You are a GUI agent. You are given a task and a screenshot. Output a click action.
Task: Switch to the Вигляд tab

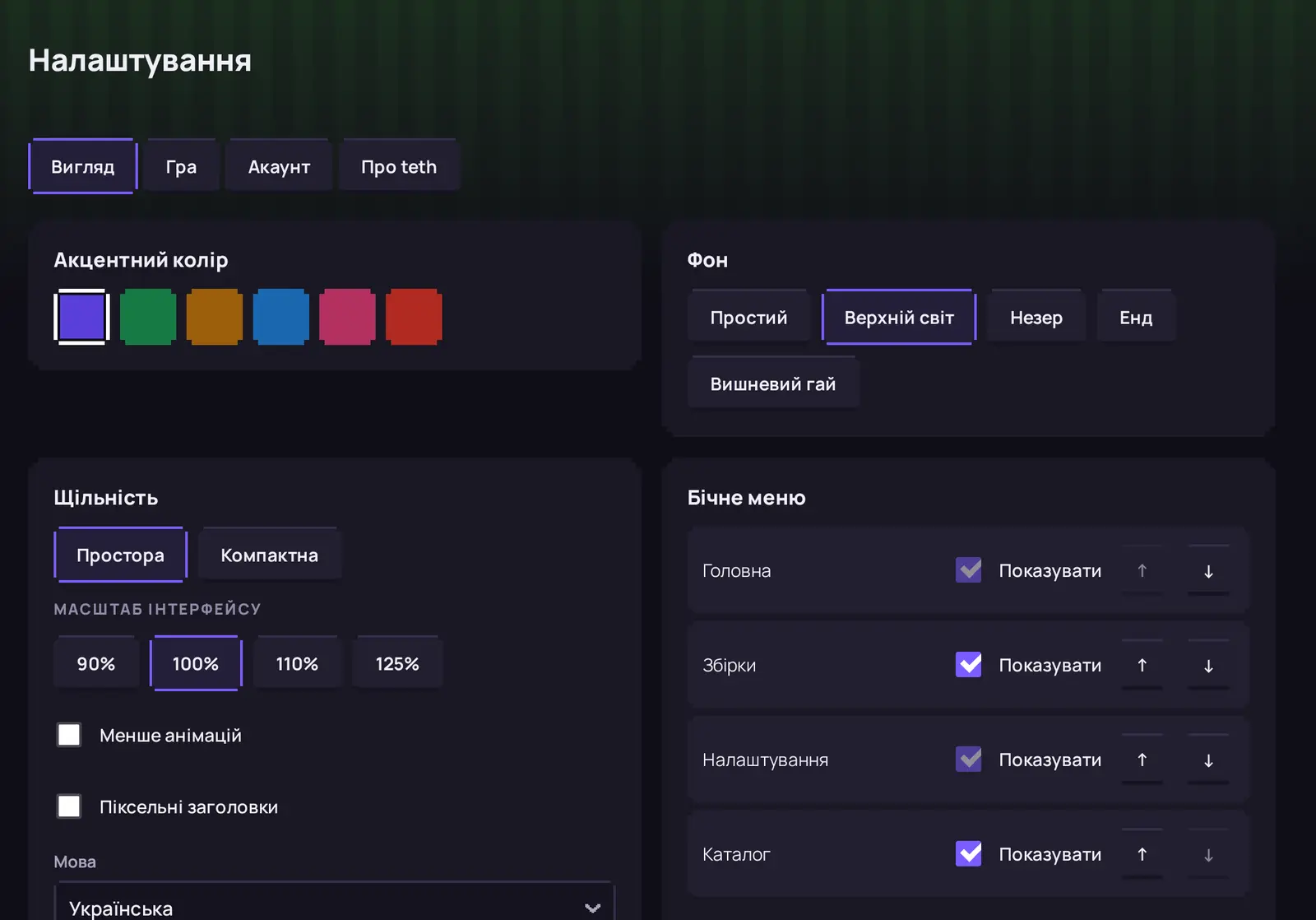82,166
